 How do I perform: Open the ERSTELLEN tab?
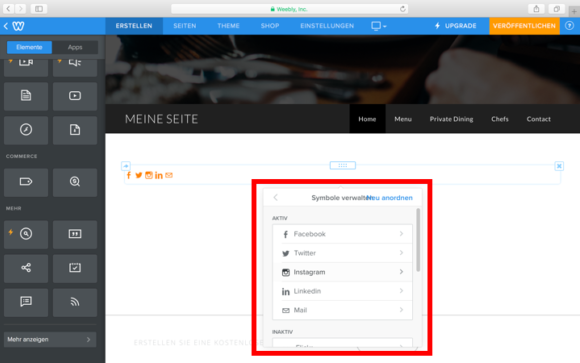[134, 26]
